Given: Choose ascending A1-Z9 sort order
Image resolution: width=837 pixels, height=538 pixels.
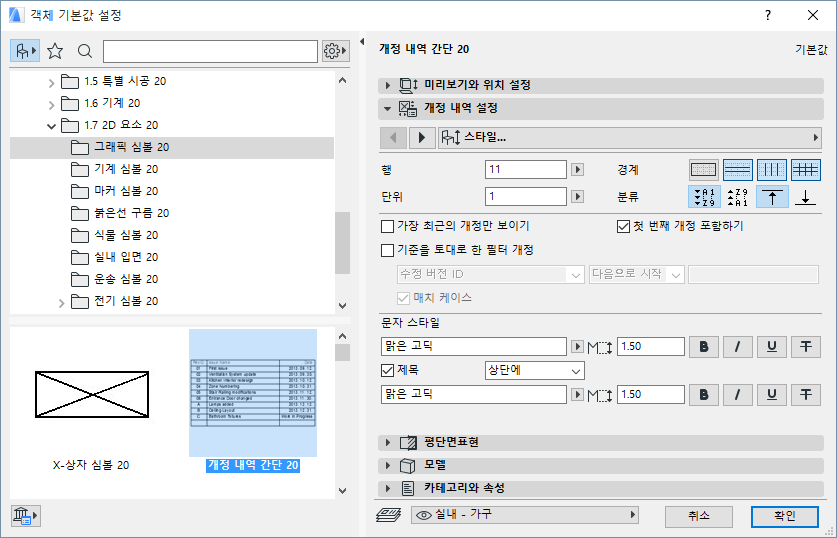Looking at the screenshot, I should click(704, 197).
